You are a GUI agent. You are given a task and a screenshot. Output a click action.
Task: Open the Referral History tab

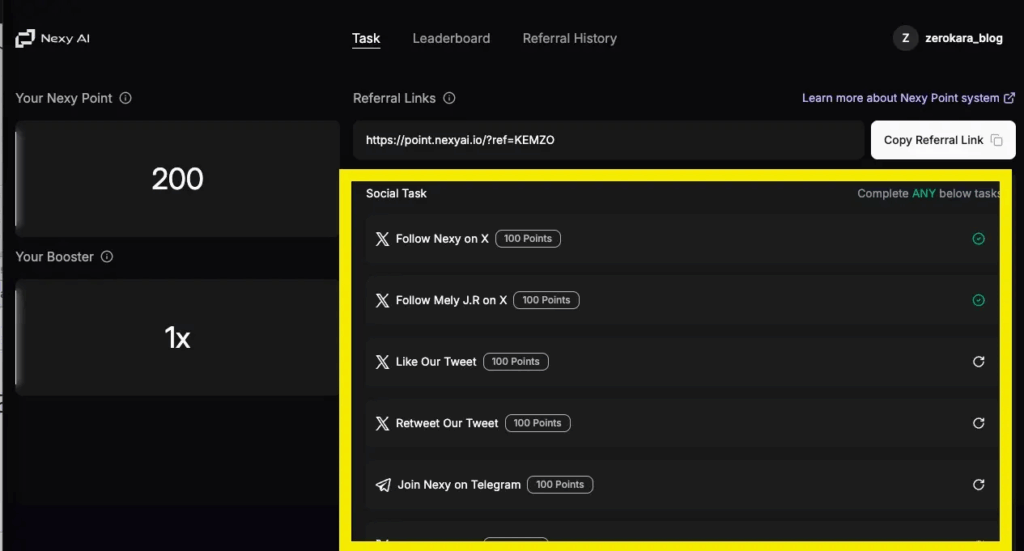(x=569, y=39)
